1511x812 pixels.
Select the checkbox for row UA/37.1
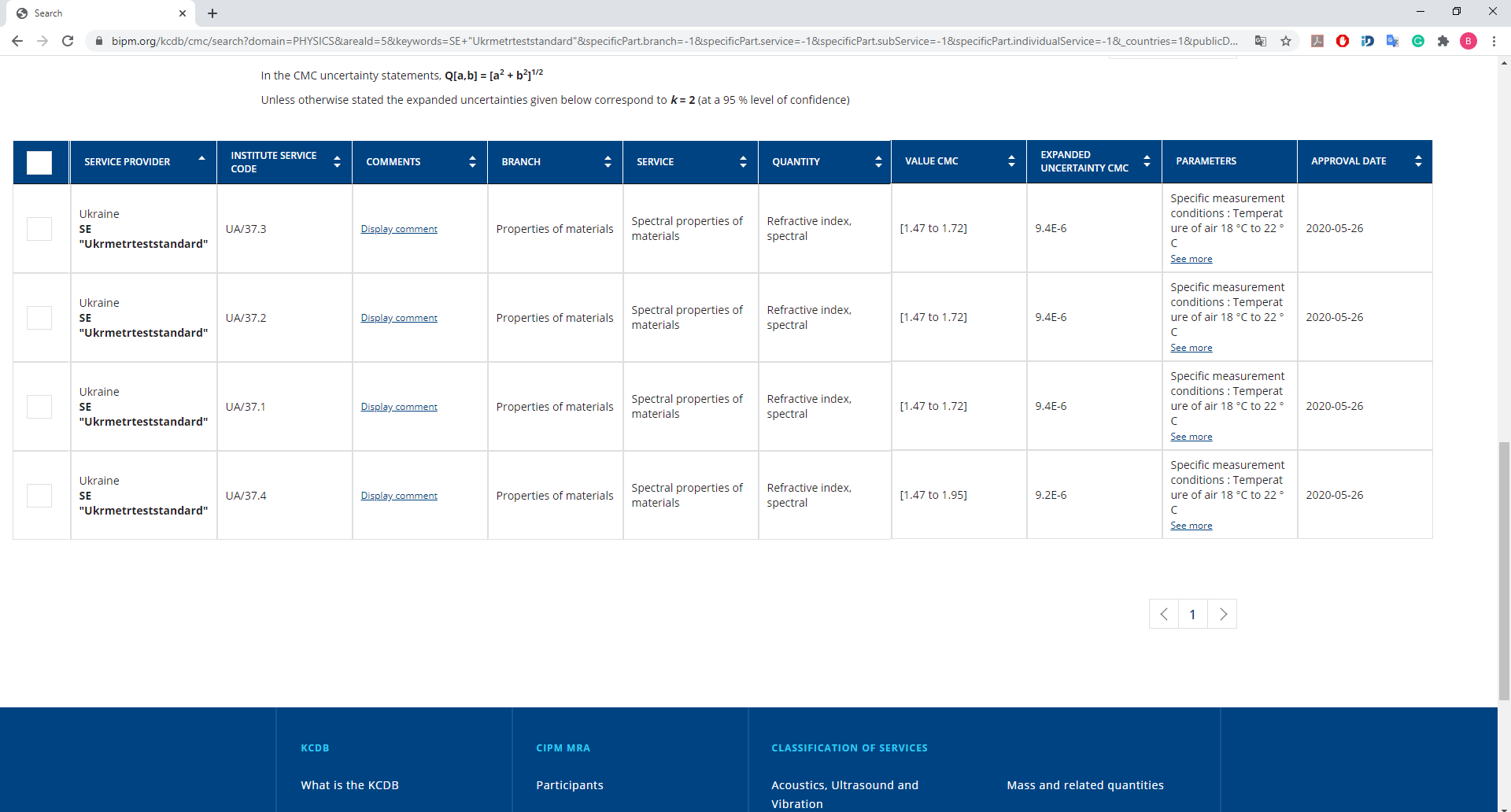[x=39, y=407]
